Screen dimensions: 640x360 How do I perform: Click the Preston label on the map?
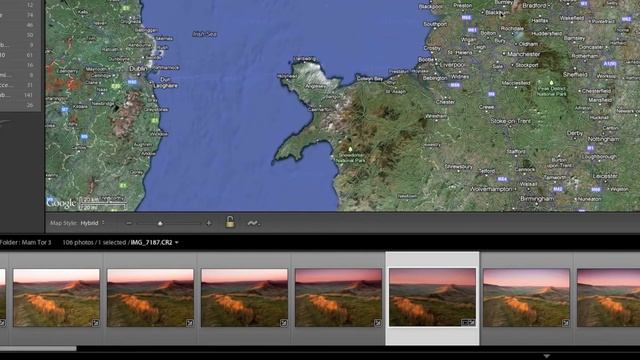462,6
